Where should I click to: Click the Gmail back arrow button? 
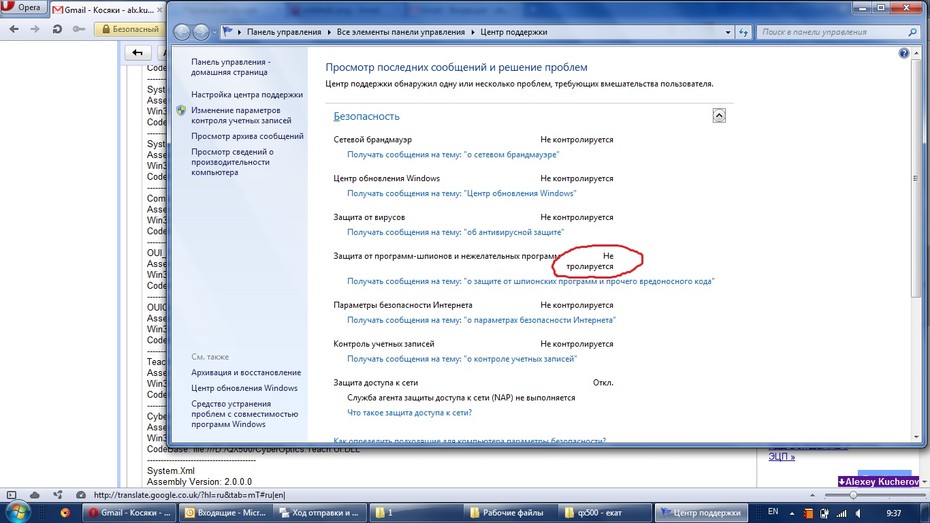click(137, 53)
